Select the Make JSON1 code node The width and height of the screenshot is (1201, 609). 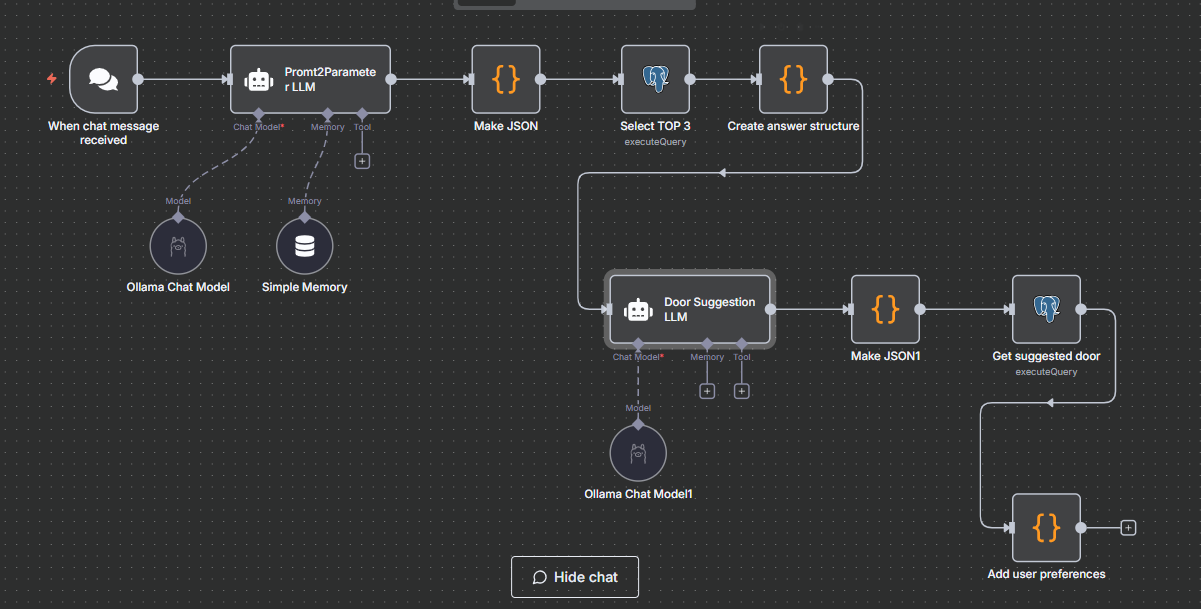885,310
